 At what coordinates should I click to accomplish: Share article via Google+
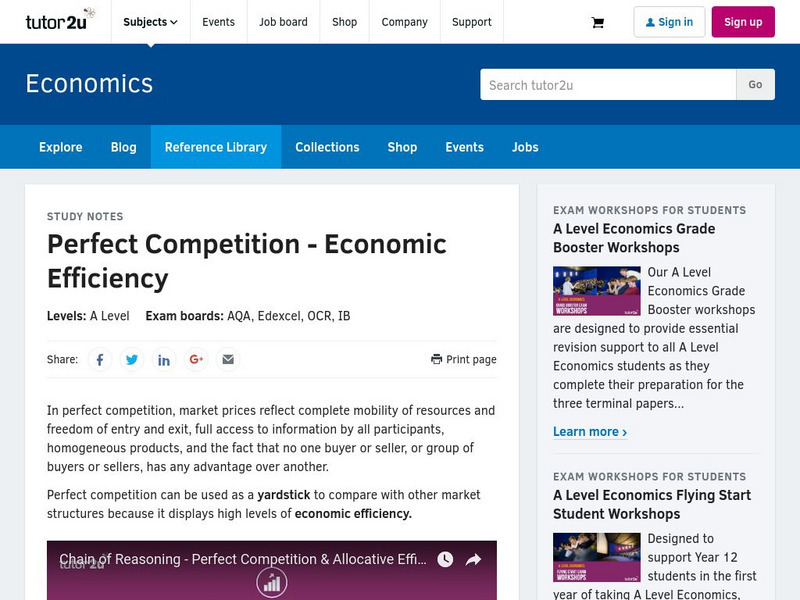(196, 359)
